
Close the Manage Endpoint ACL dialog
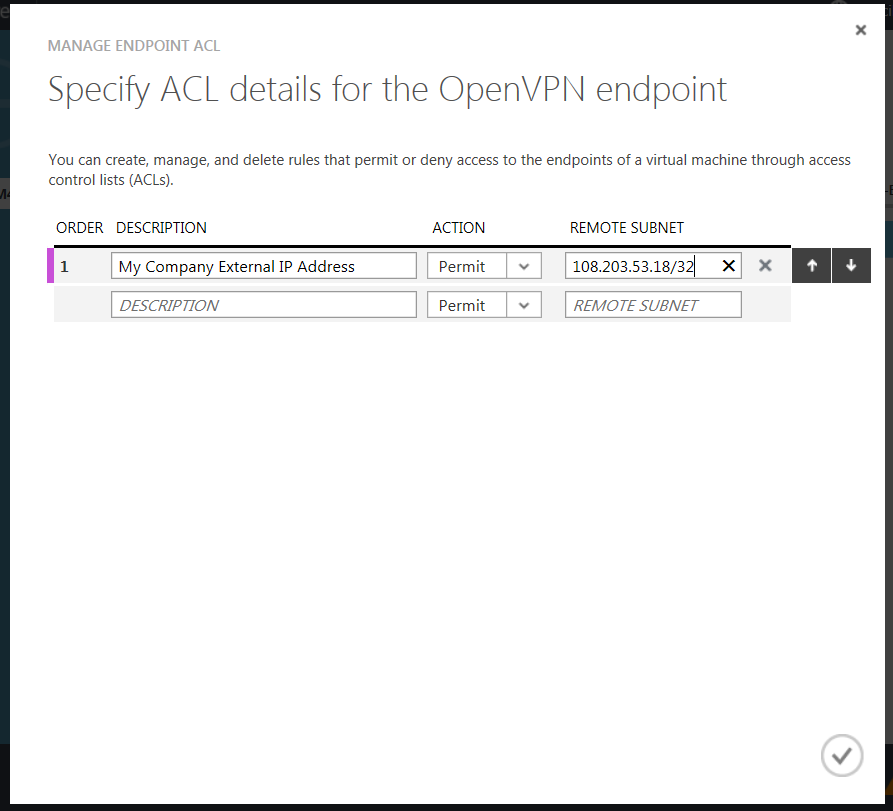(860, 30)
